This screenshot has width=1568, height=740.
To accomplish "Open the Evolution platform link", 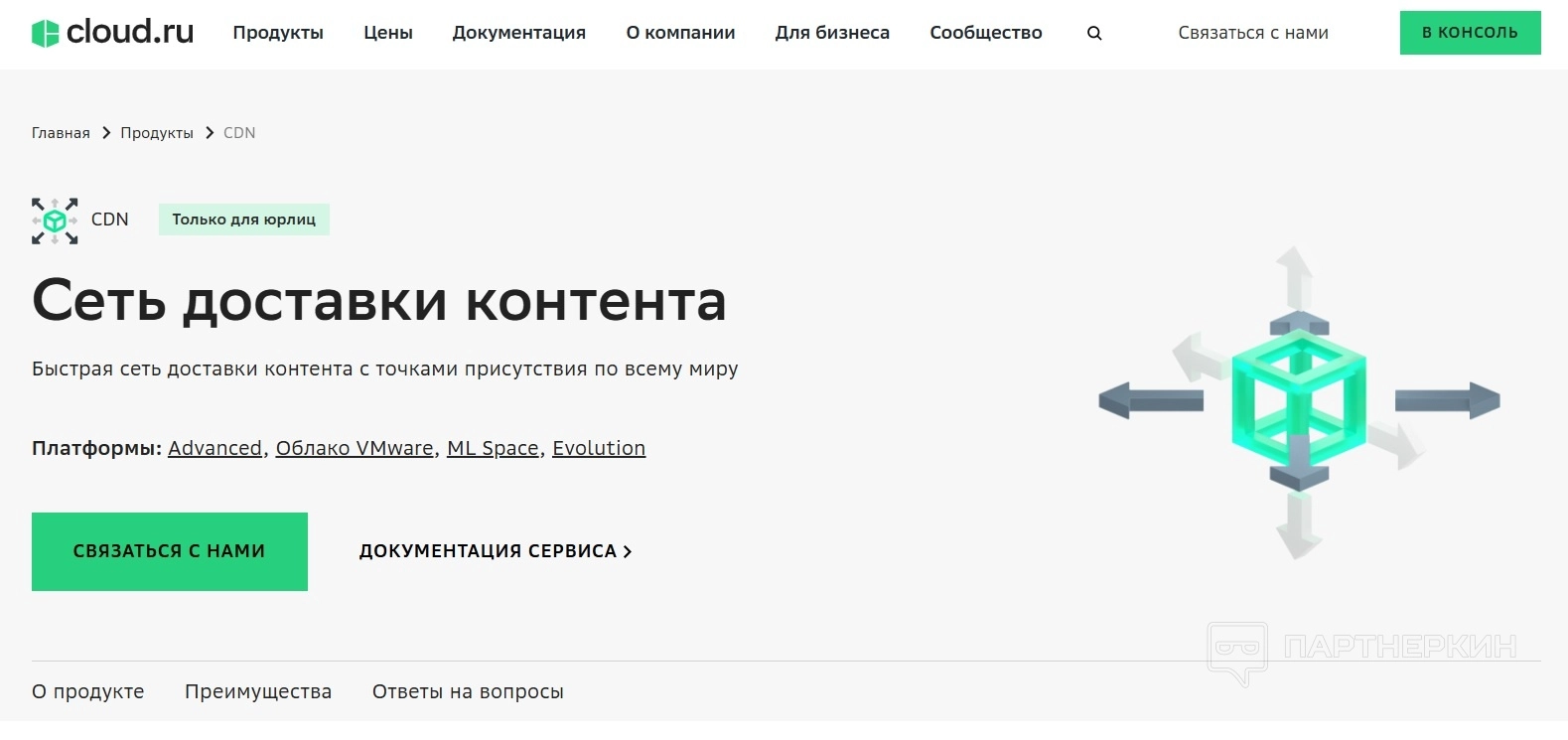I will pos(599,448).
